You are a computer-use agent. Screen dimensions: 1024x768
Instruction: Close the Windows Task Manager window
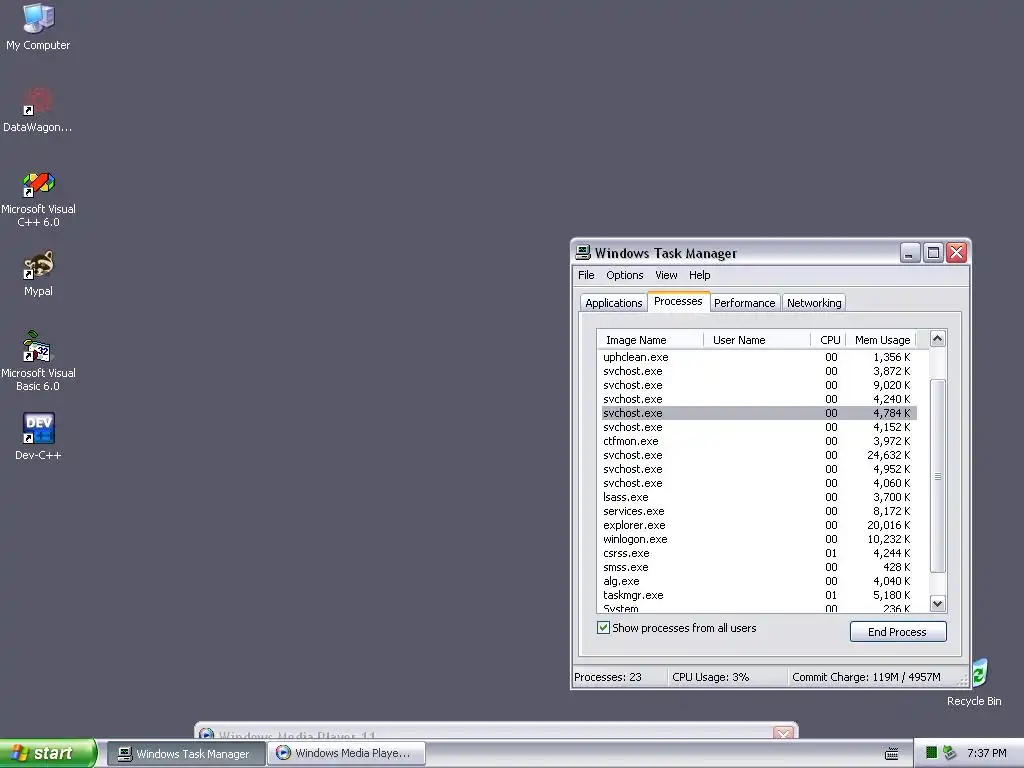click(x=957, y=253)
